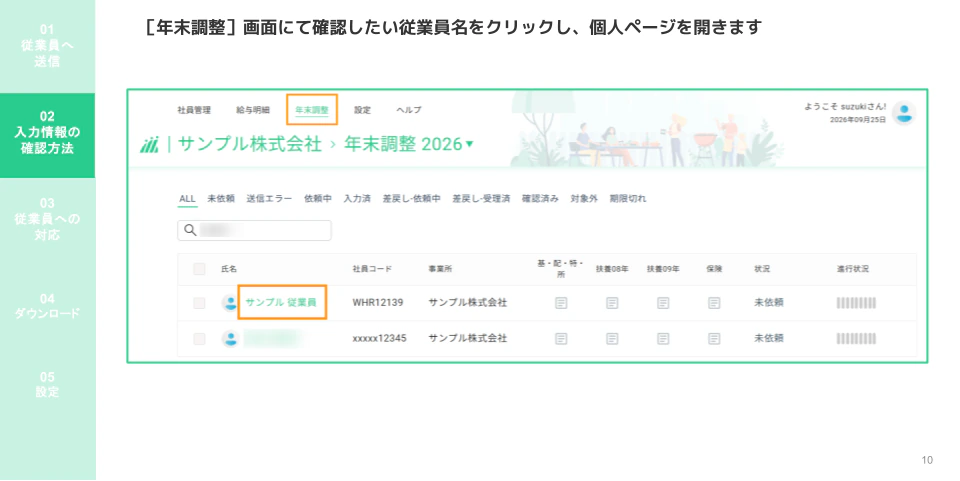Select the 差戻し-依頼中 filter tab

tap(411, 199)
